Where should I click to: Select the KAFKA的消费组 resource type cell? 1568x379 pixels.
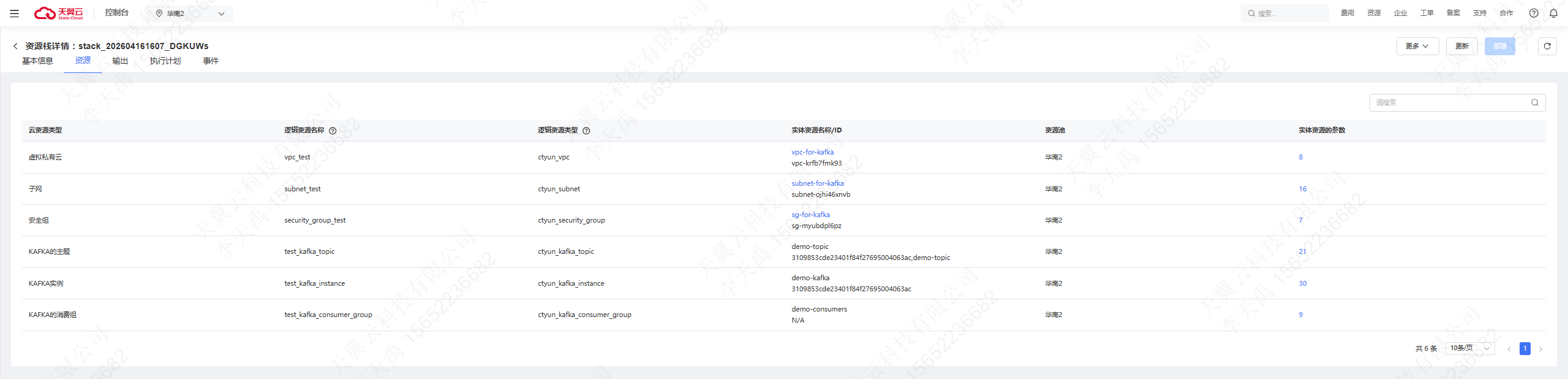point(53,315)
